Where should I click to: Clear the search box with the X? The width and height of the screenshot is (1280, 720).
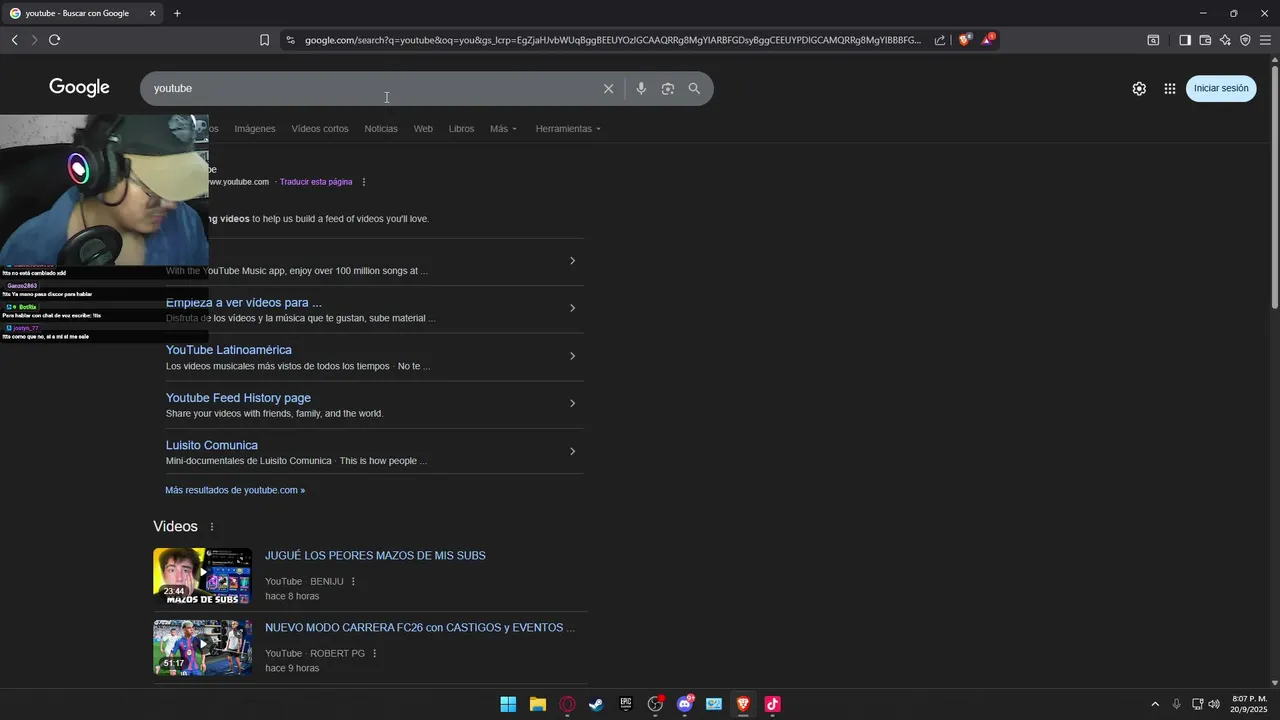click(x=608, y=88)
